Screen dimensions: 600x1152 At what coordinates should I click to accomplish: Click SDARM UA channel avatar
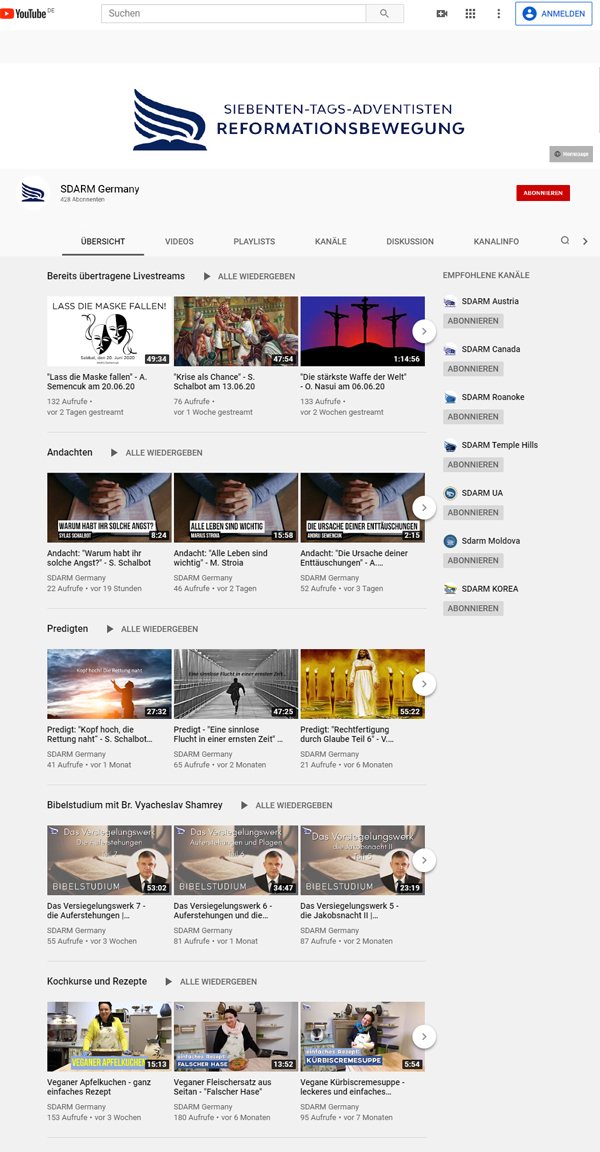point(450,493)
